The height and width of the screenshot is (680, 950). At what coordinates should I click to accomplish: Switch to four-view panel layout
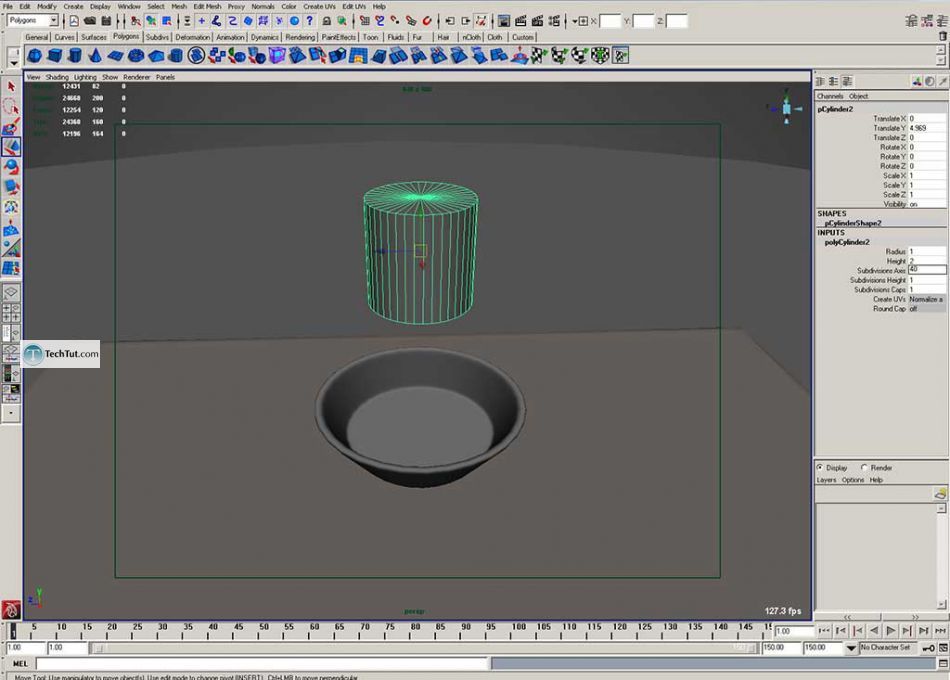coord(11,313)
